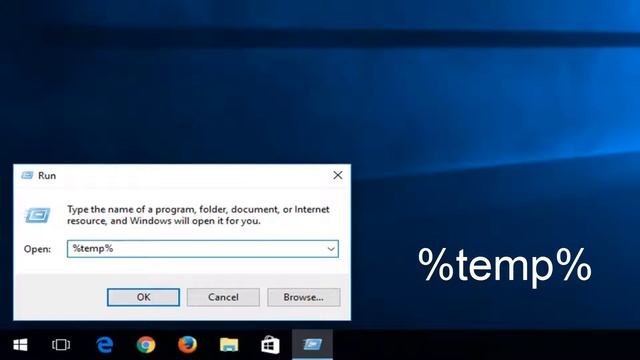This screenshot has width=640, height=360.
Task: Open the Windows Store from the taskbar
Action: tap(270, 345)
